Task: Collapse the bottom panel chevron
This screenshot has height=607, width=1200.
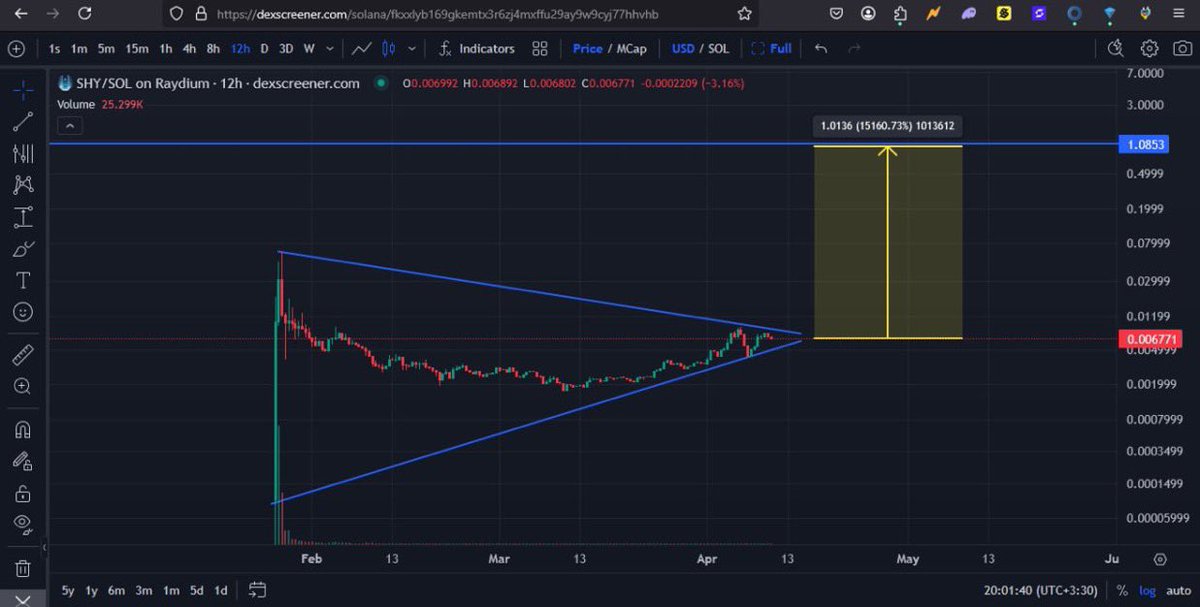Action: pyautogui.click(x=23, y=599)
